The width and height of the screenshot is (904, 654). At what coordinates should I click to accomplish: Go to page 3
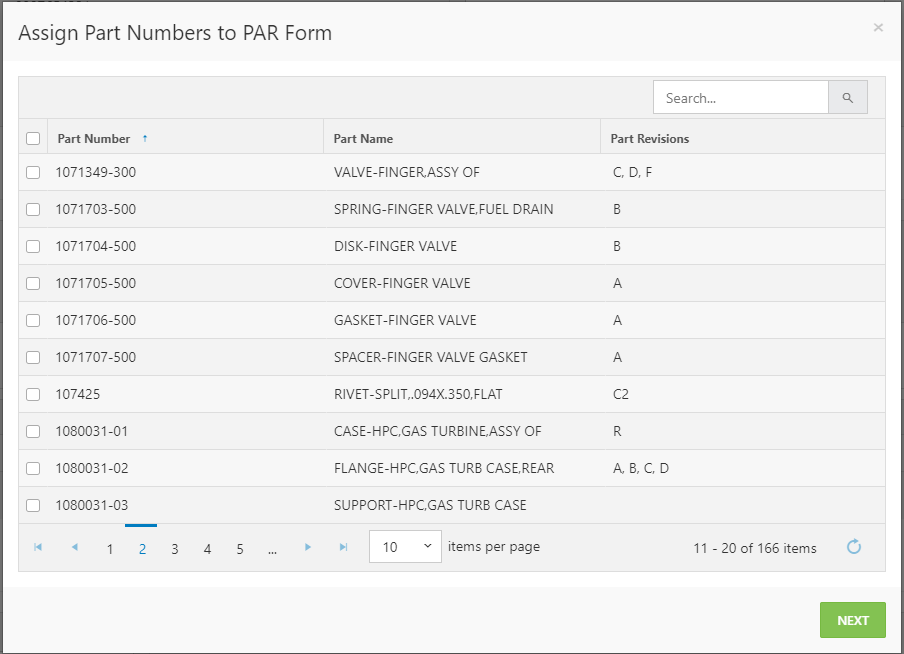click(175, 548)
